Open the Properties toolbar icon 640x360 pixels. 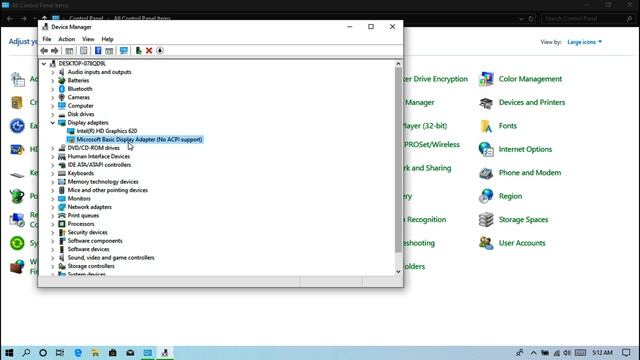(84, 51)
